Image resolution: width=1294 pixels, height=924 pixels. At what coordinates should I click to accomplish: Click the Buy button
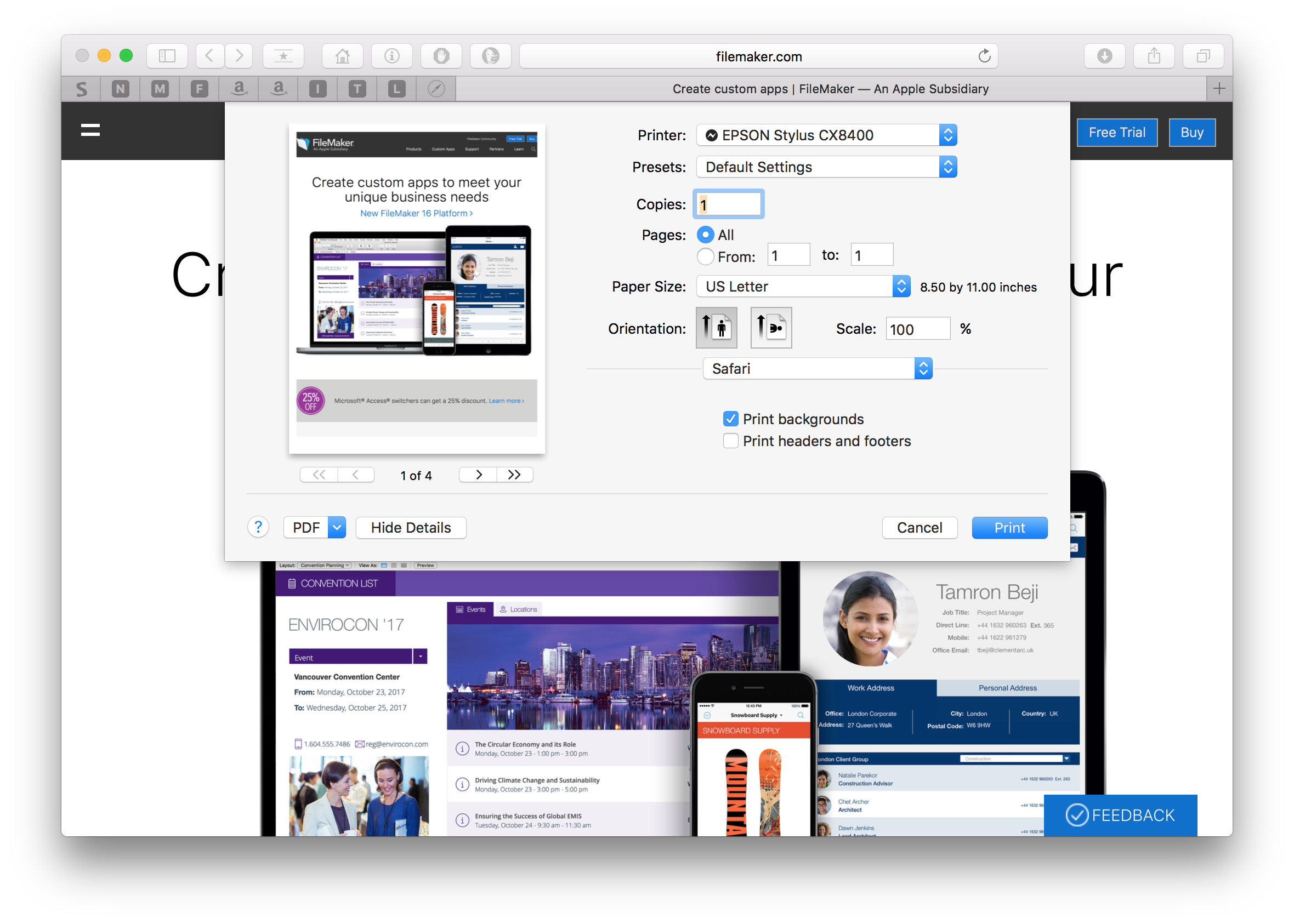pos(1192,133)
